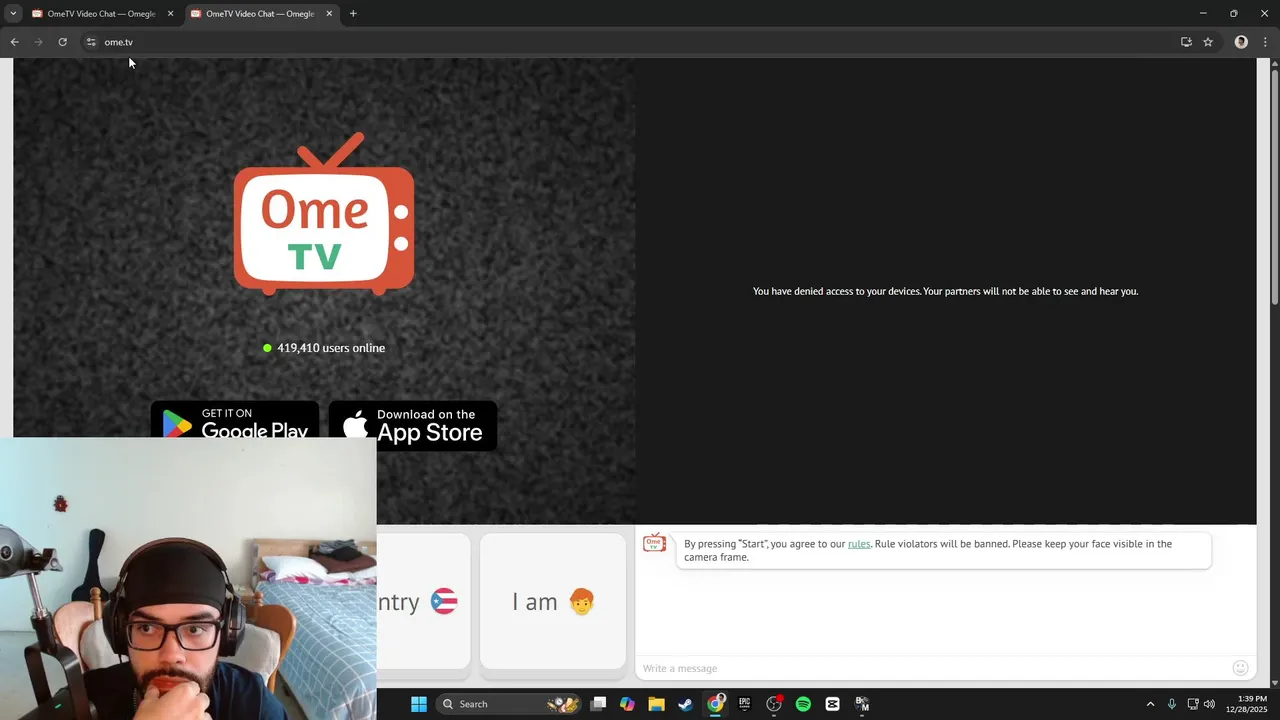Open Steam from the taskbar
Image resolution: width=1280 pixels, height=720 pixels.
click(685, 704)
